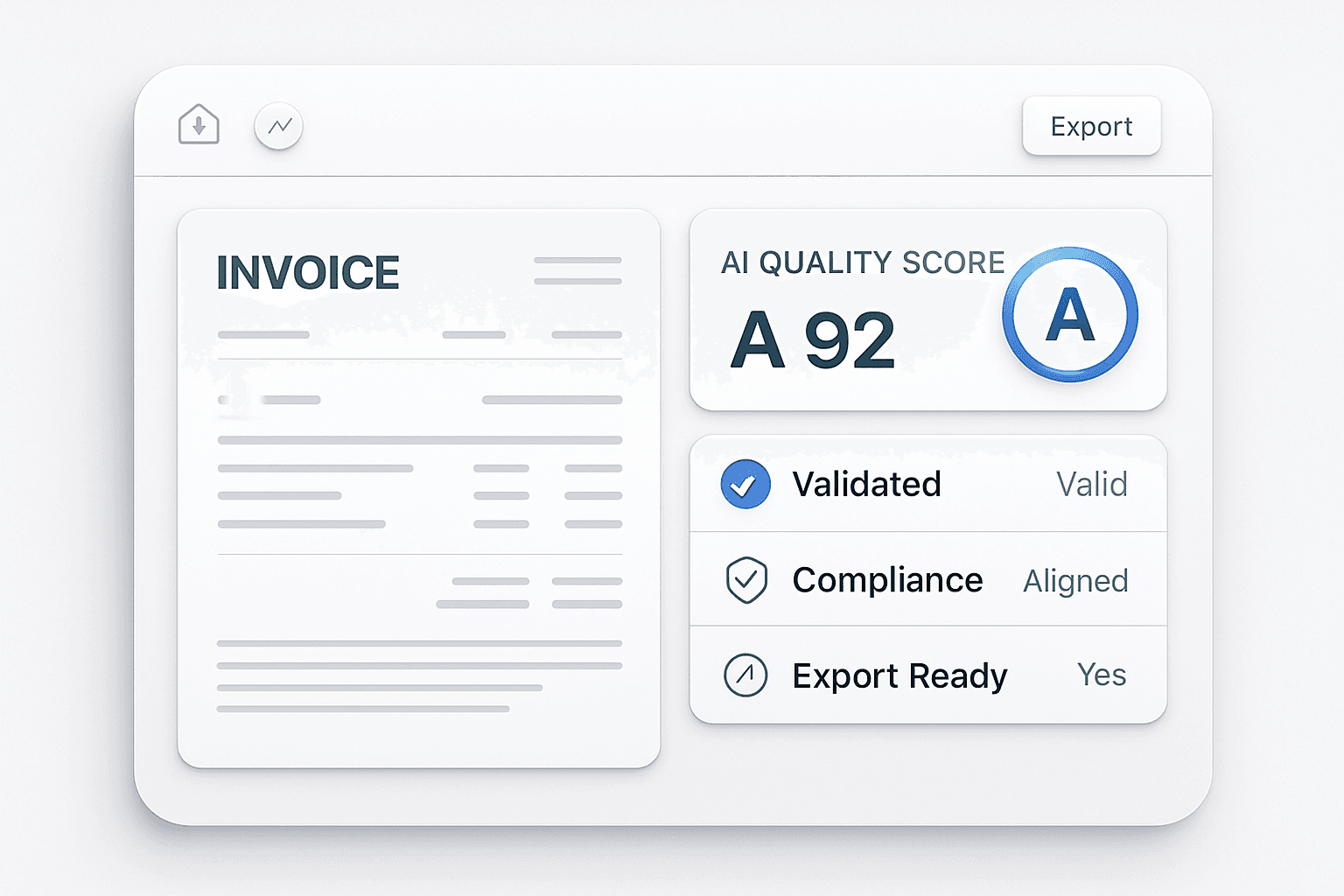Select the Export Ready label

point(899,676)
